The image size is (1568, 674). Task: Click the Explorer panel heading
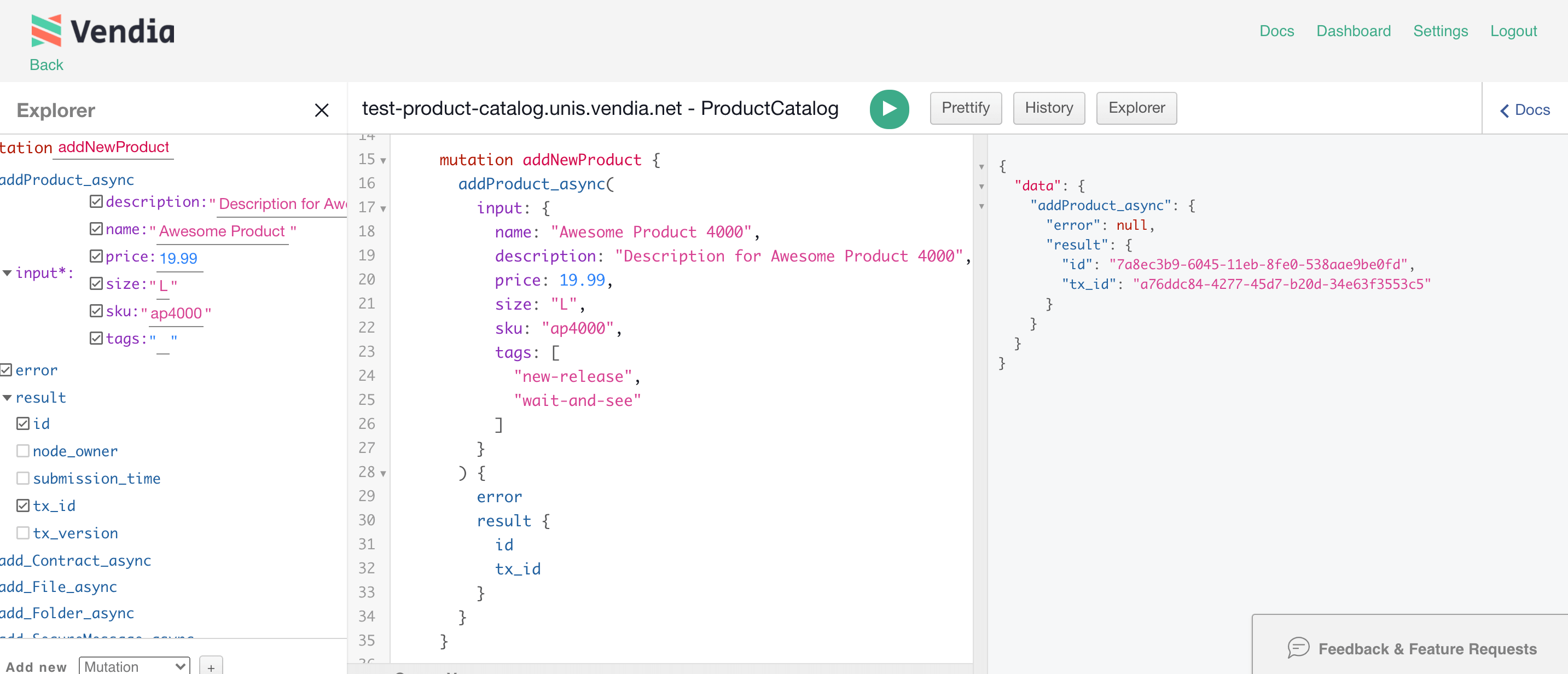click(56, 110)
